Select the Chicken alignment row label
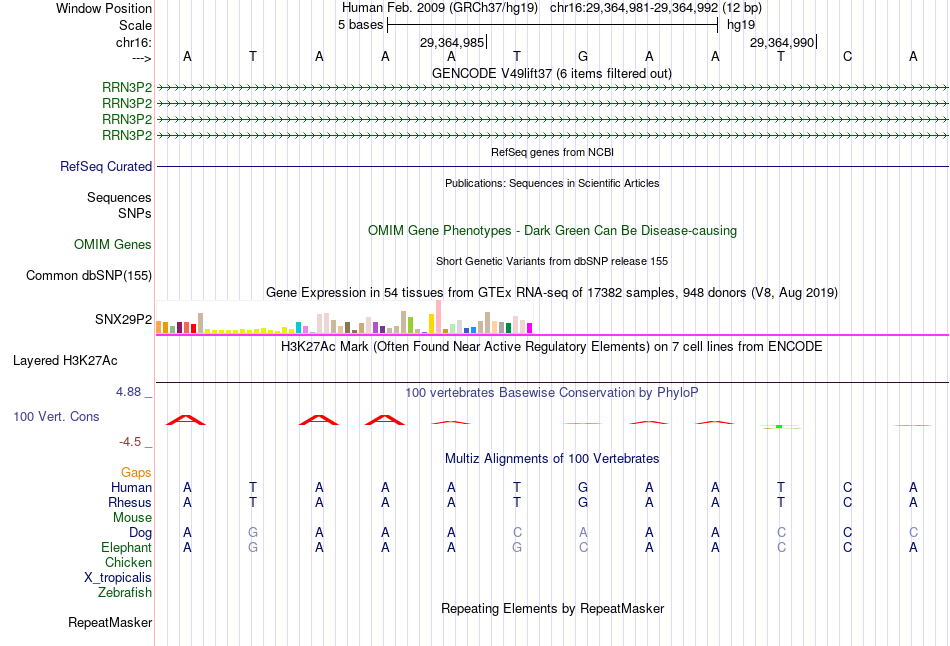The height and width of the screenshot is (646, 950). point(128,562)
